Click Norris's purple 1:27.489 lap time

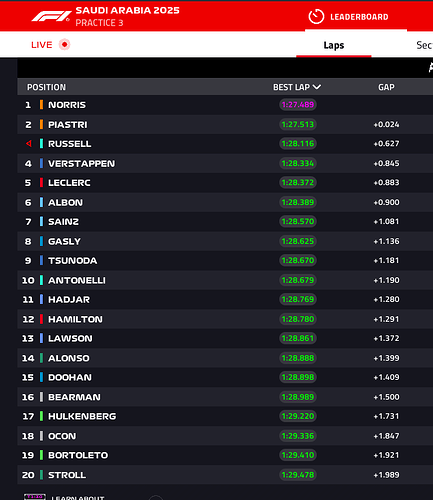click(298, 105)
